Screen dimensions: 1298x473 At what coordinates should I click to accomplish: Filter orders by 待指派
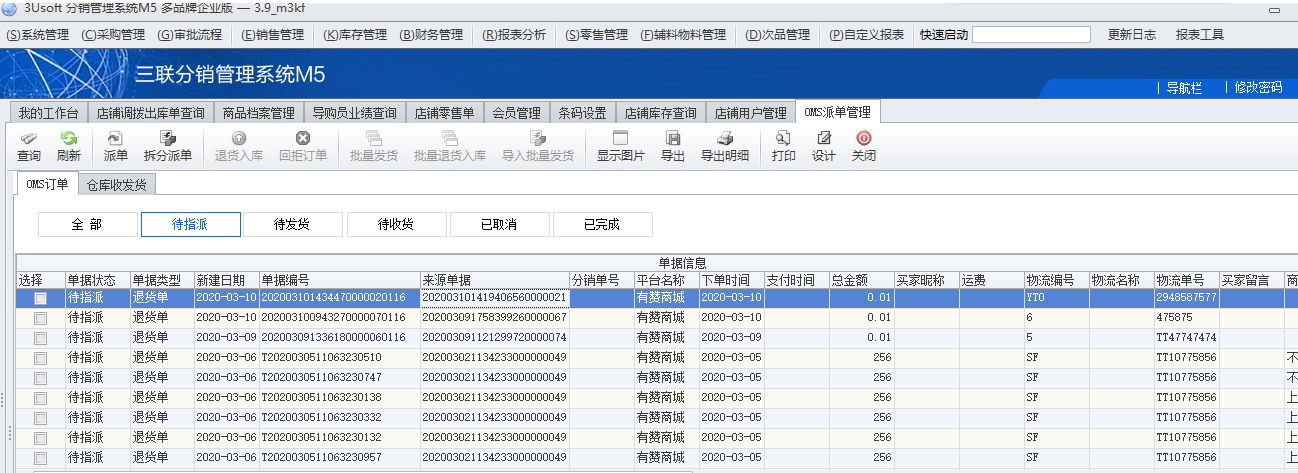pos(190,224)
